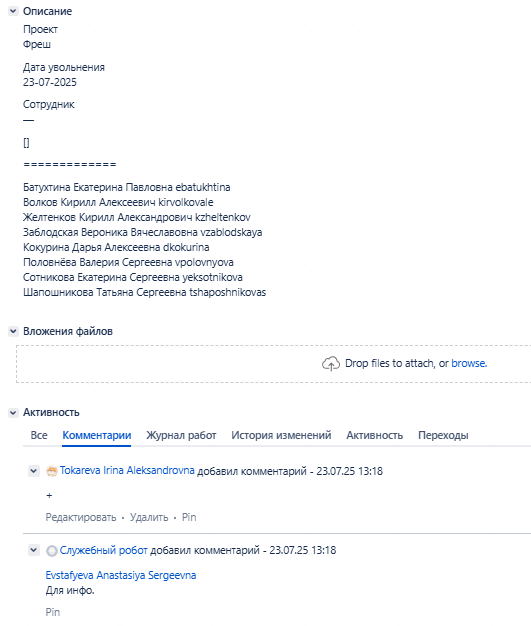The height and width of the screenshot is (626, 531).
Task: Collapse the Активность section
Action: tap(13, 412)
